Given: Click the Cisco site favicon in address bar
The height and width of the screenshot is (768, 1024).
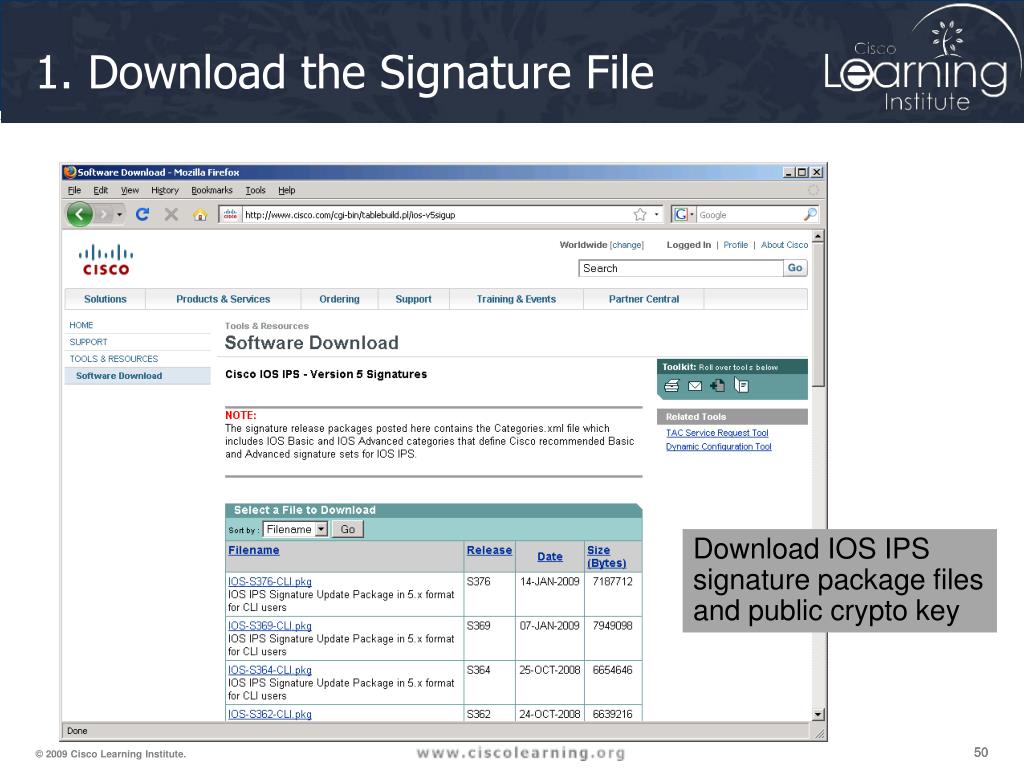Looking at the screenshot, I should pos(231,214).
